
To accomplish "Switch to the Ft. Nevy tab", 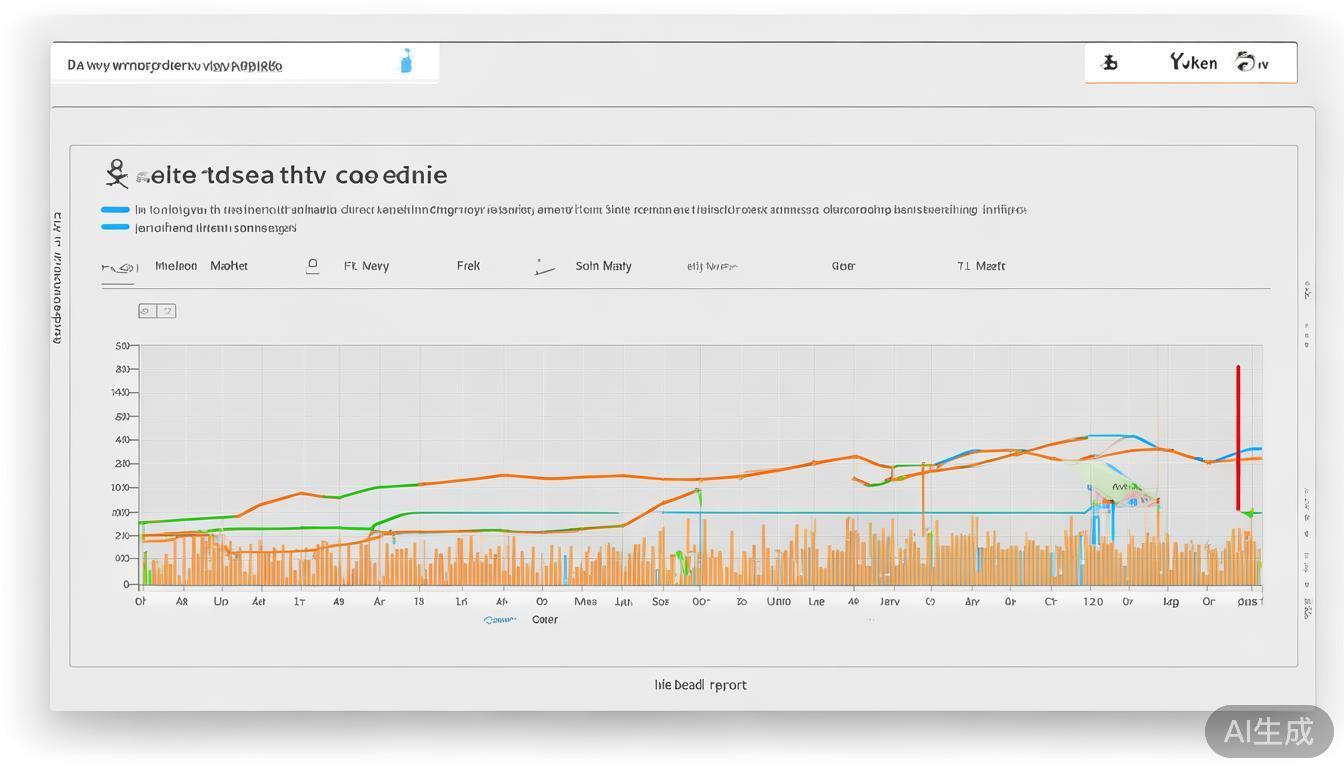I will [366, 266].
